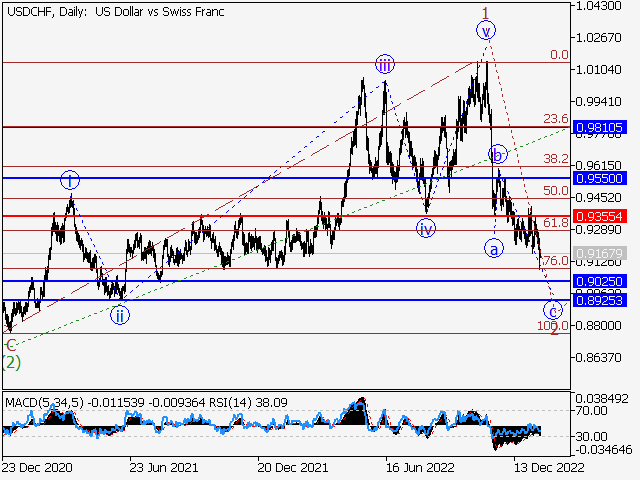This screenshot has height=480, width=640.
Task: Click the 20 Dec 2021 date label
Action: (293, 467)
